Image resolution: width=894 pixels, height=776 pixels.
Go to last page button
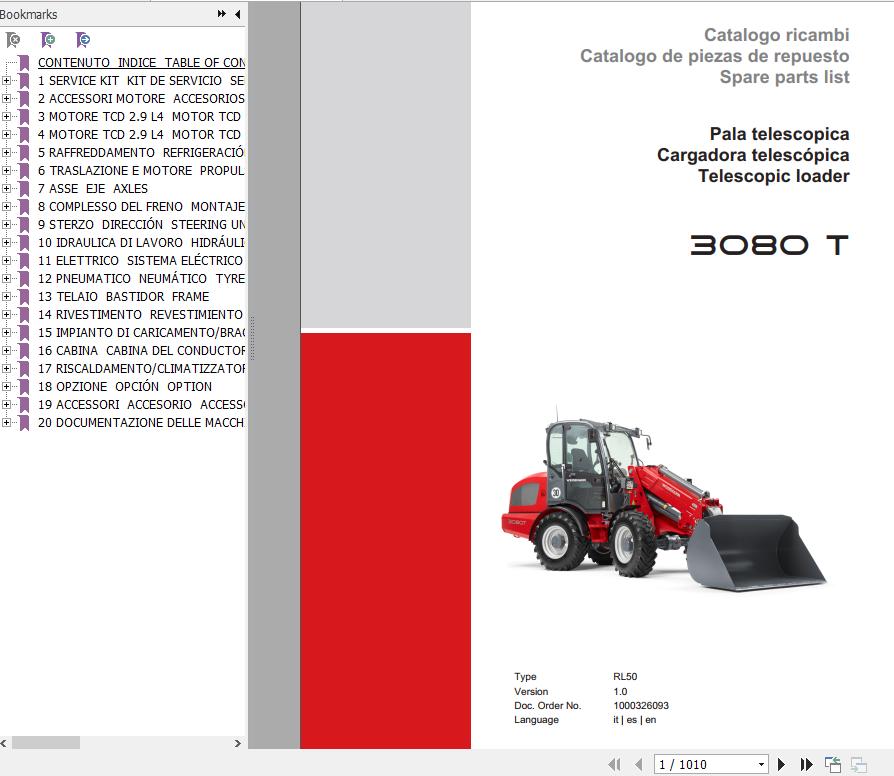click(x=806, y=764)
